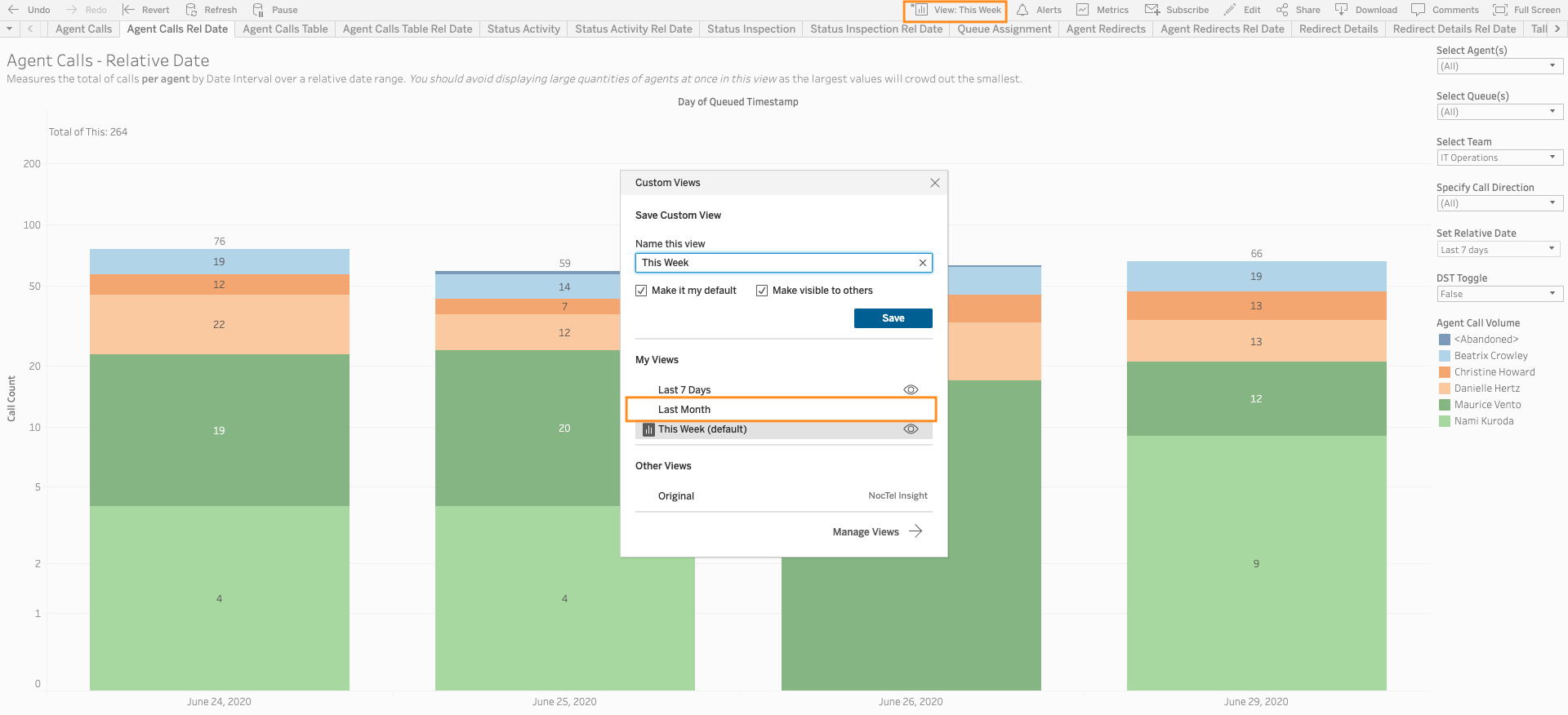Uncheck Make it my default checkbox
This screenshot has height=715, width=1568.
[641, 291]
